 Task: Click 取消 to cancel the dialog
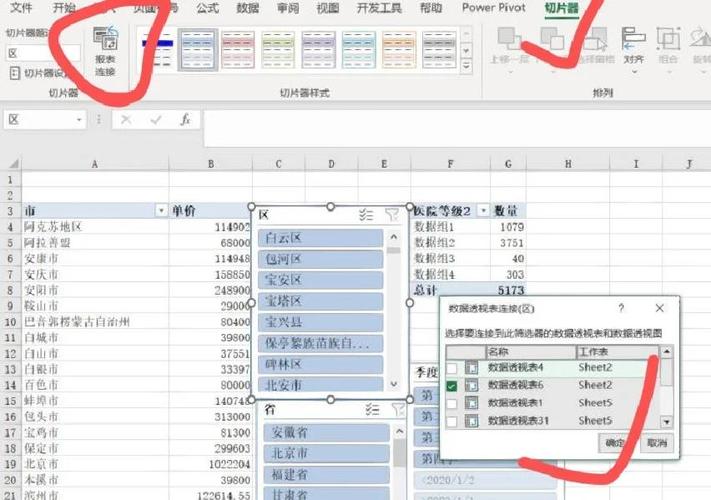655,442
